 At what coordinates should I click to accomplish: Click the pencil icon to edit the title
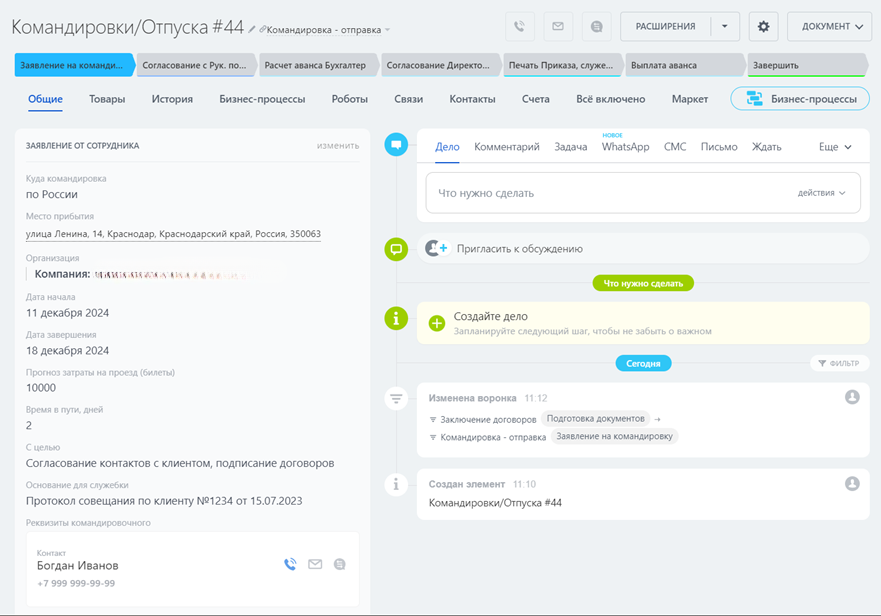(252, 30)
